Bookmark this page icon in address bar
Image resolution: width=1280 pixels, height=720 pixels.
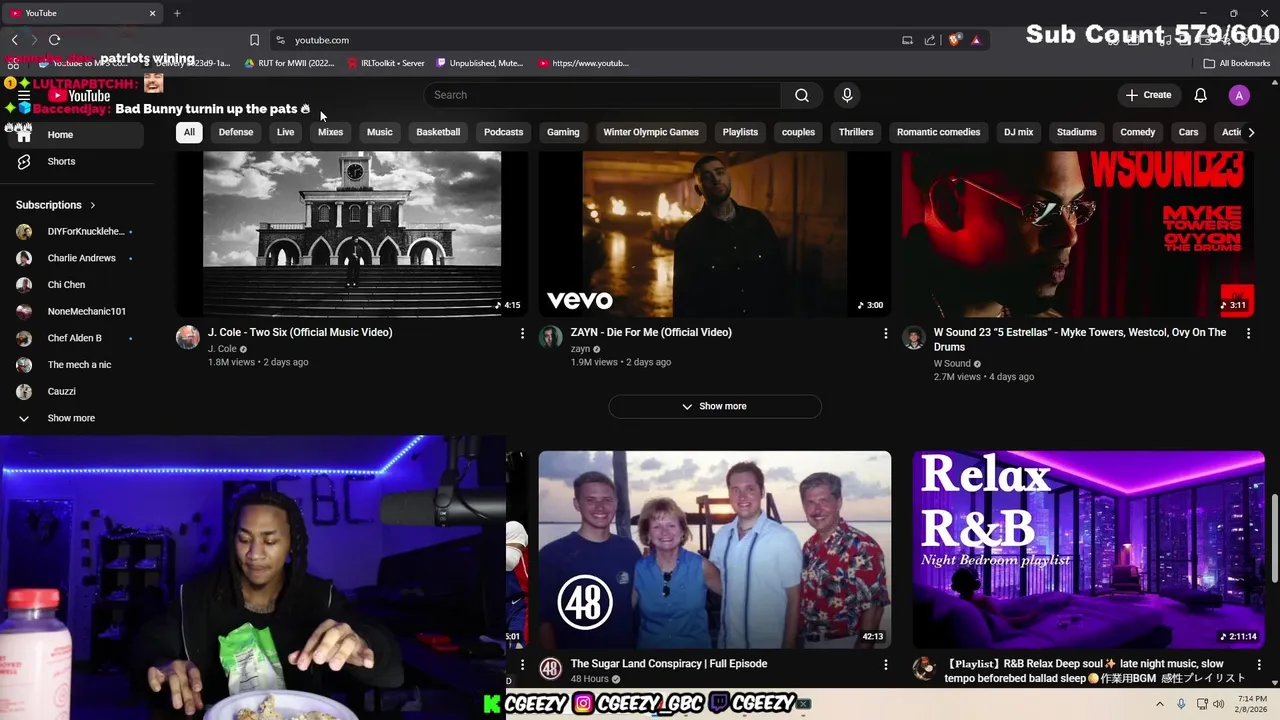254,40
